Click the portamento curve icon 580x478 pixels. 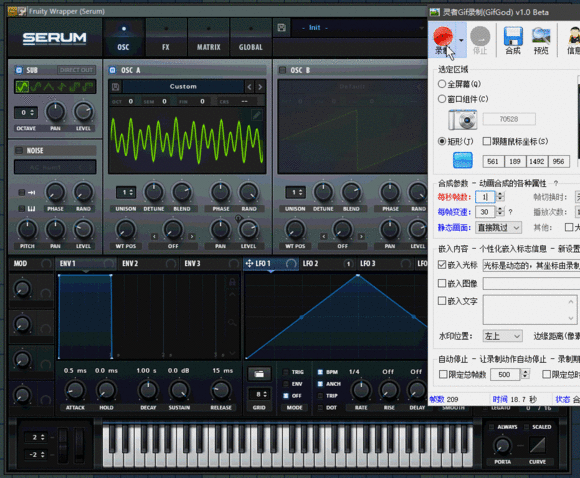point(537,445)
